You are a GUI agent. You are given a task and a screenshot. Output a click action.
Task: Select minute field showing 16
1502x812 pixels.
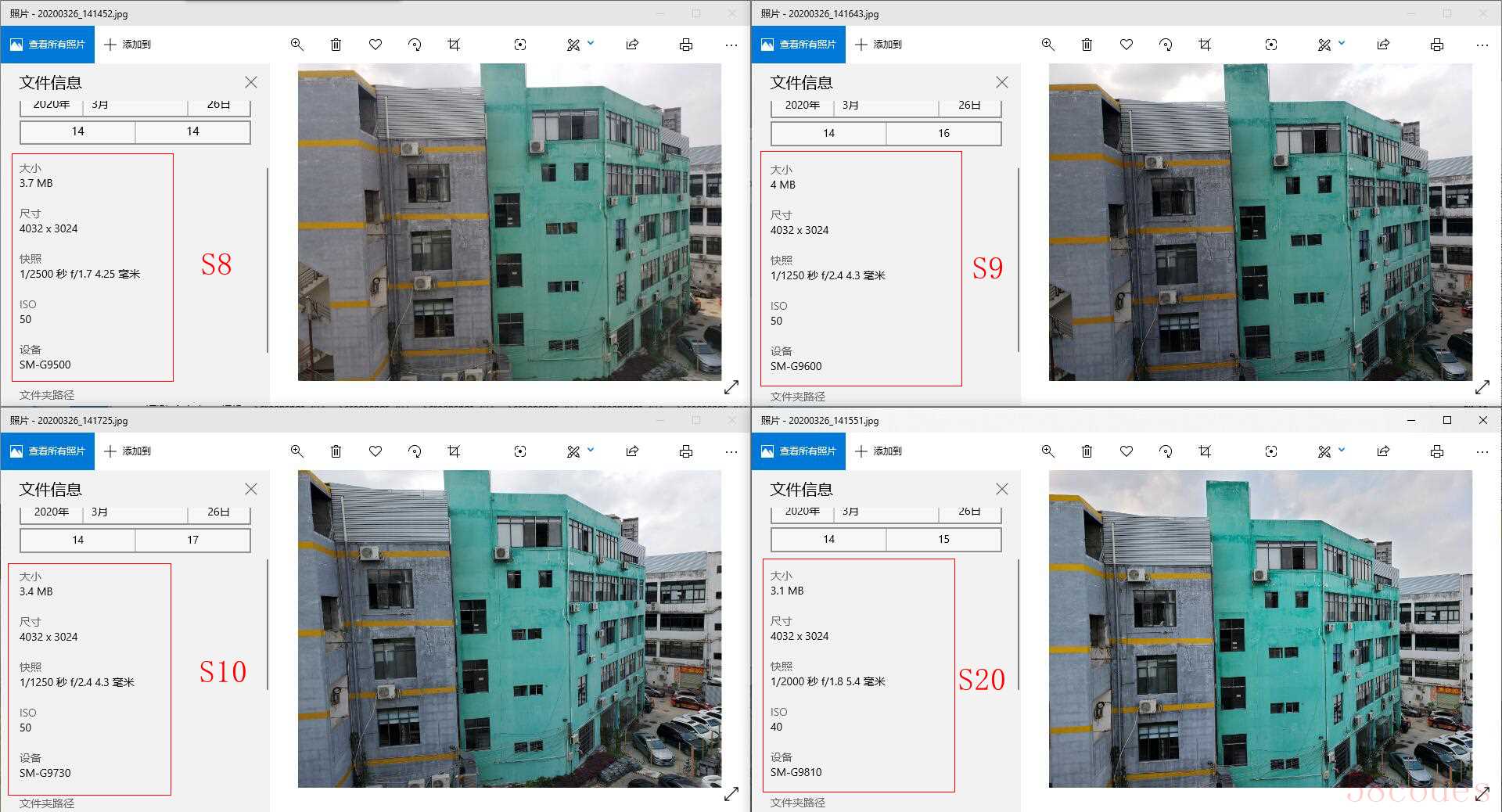(x=943, y=133)
